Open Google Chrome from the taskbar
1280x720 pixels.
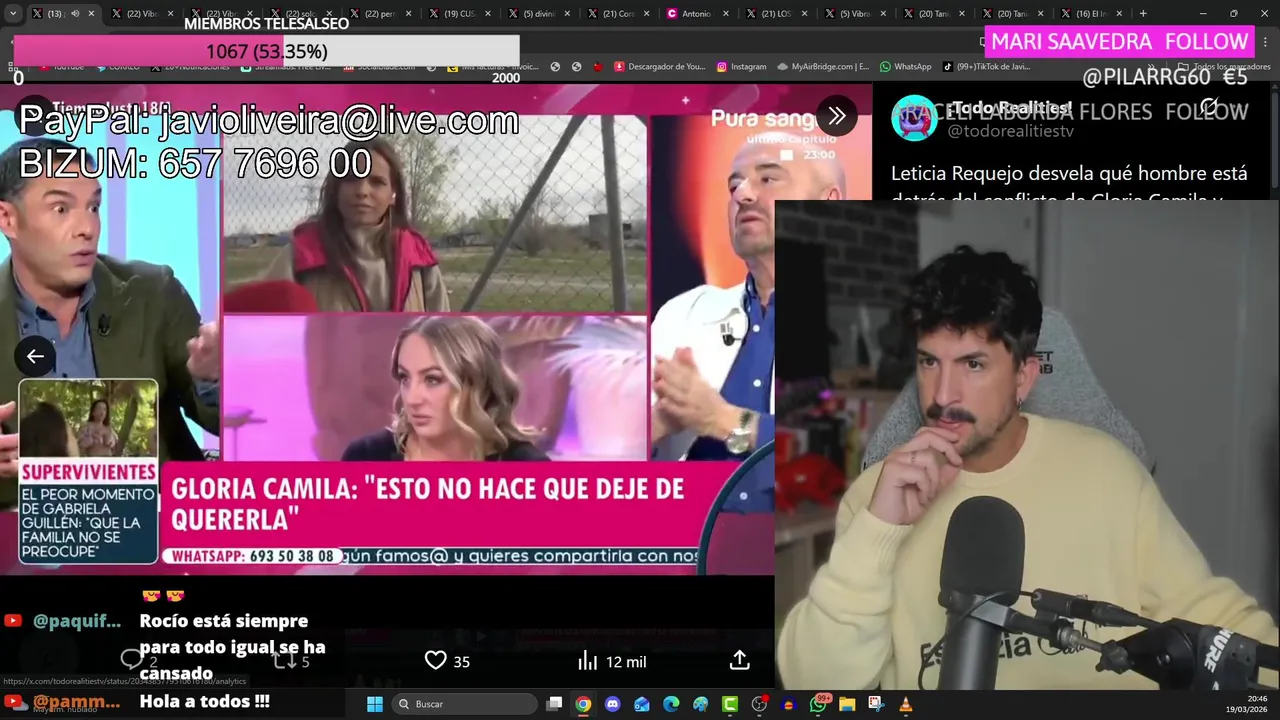(x=583, y=704)
